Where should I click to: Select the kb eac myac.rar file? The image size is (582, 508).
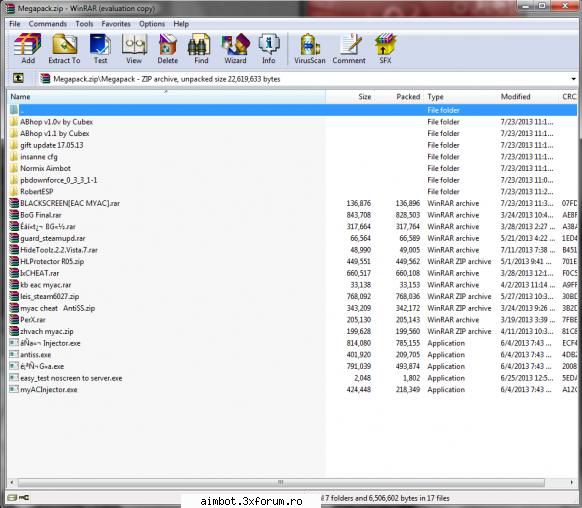[46, 285]
